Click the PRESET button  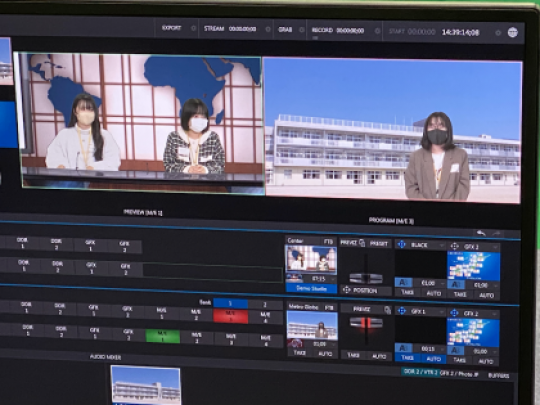point(378,243)
